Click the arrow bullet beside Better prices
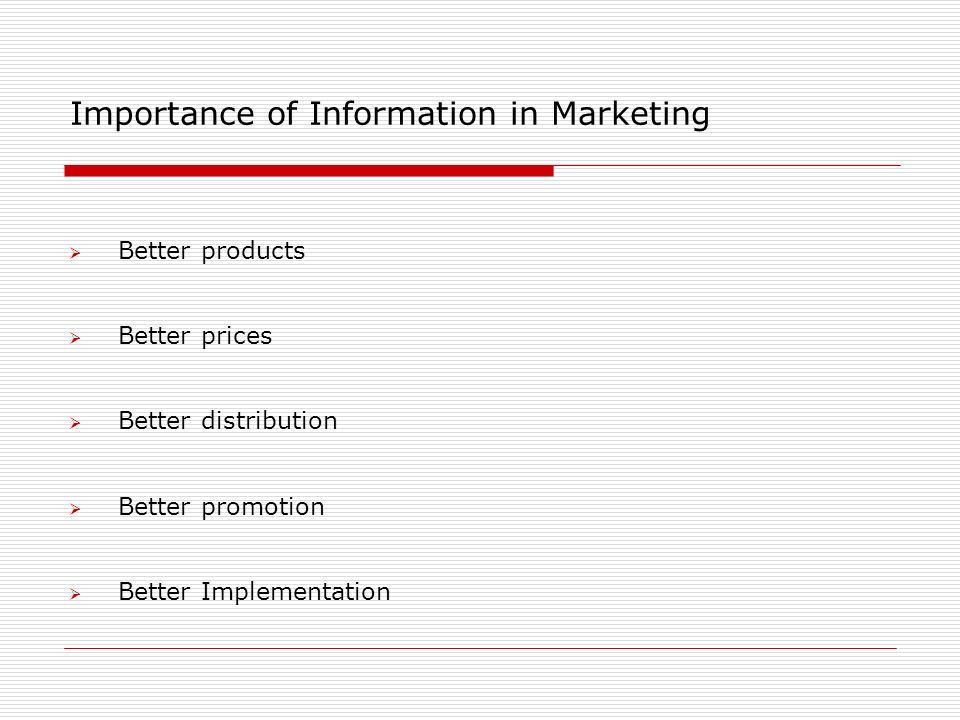The width and height of the screenshot is (960, 720). pyautogui.click(x=75, y=338)
